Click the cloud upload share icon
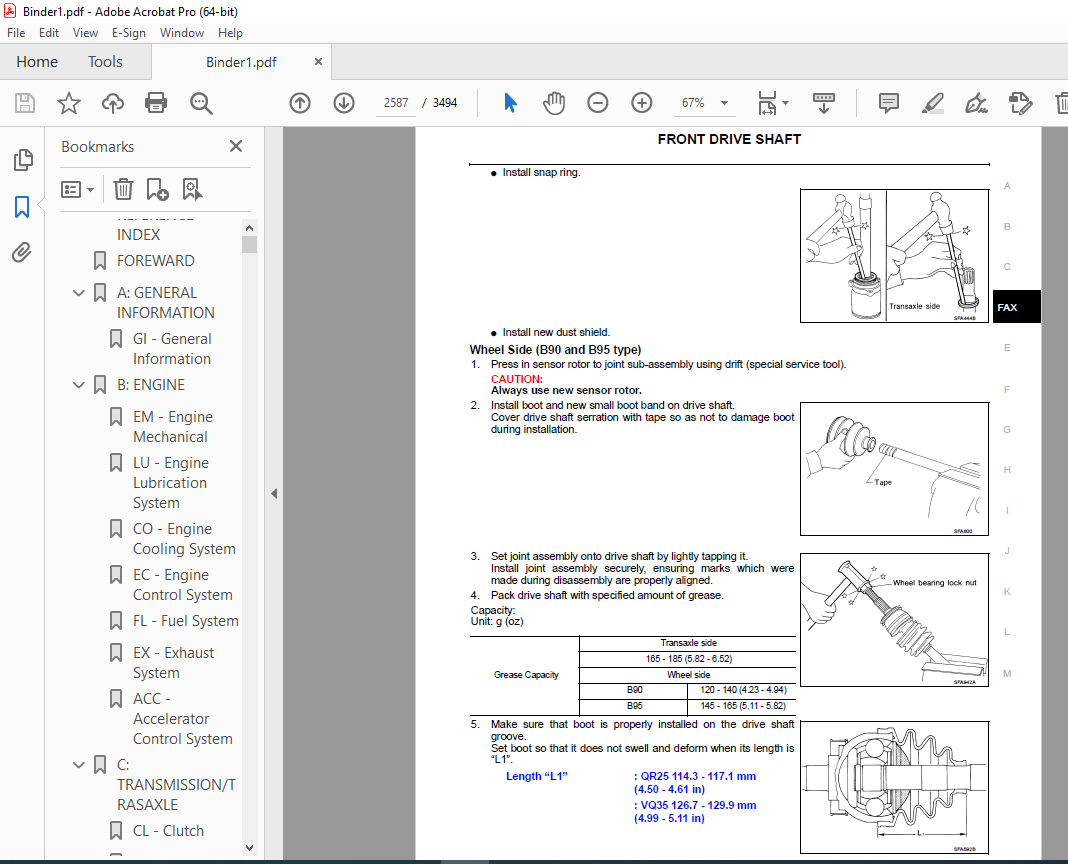Screen dimensions: 1068x864 point(112,103)
